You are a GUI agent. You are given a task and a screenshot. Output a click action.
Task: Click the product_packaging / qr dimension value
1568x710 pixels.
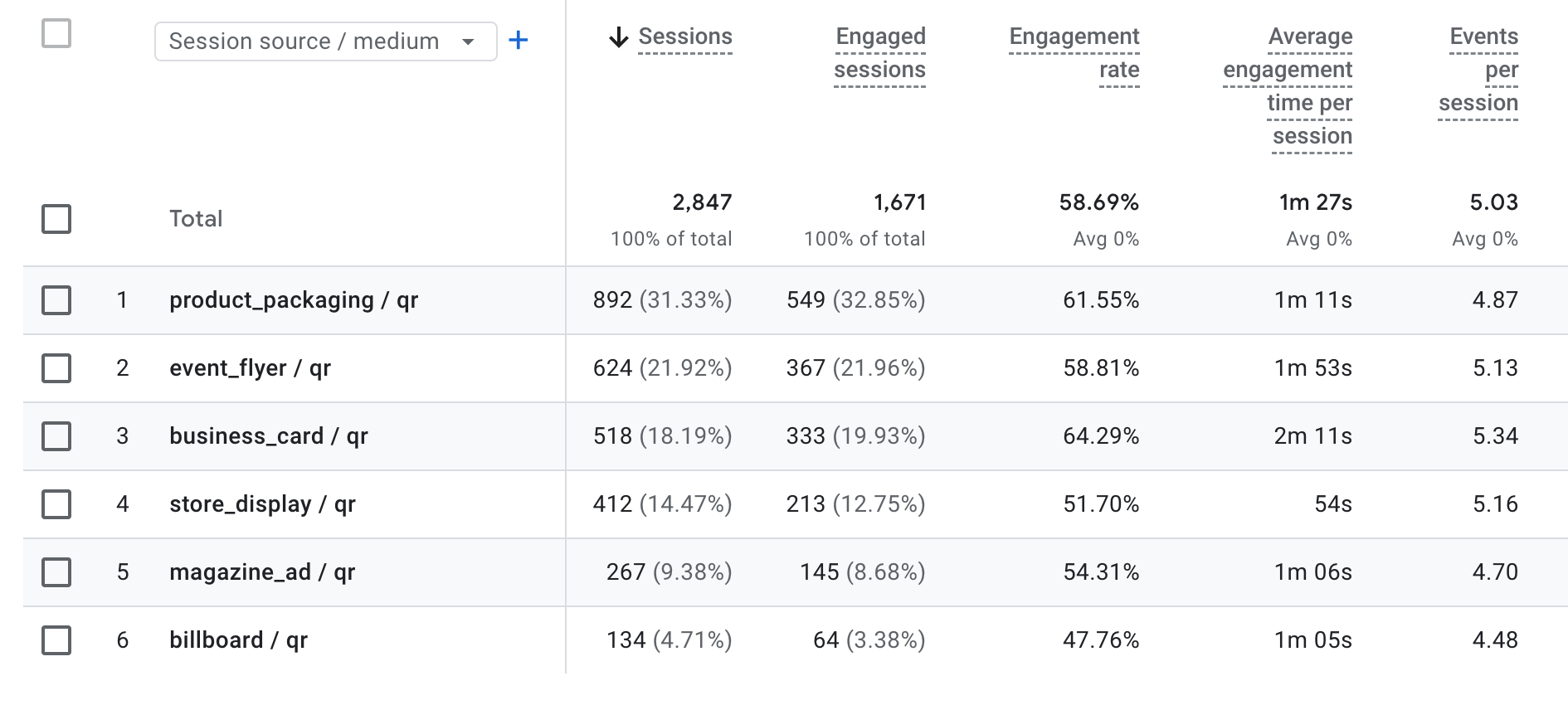coord(294,300)
